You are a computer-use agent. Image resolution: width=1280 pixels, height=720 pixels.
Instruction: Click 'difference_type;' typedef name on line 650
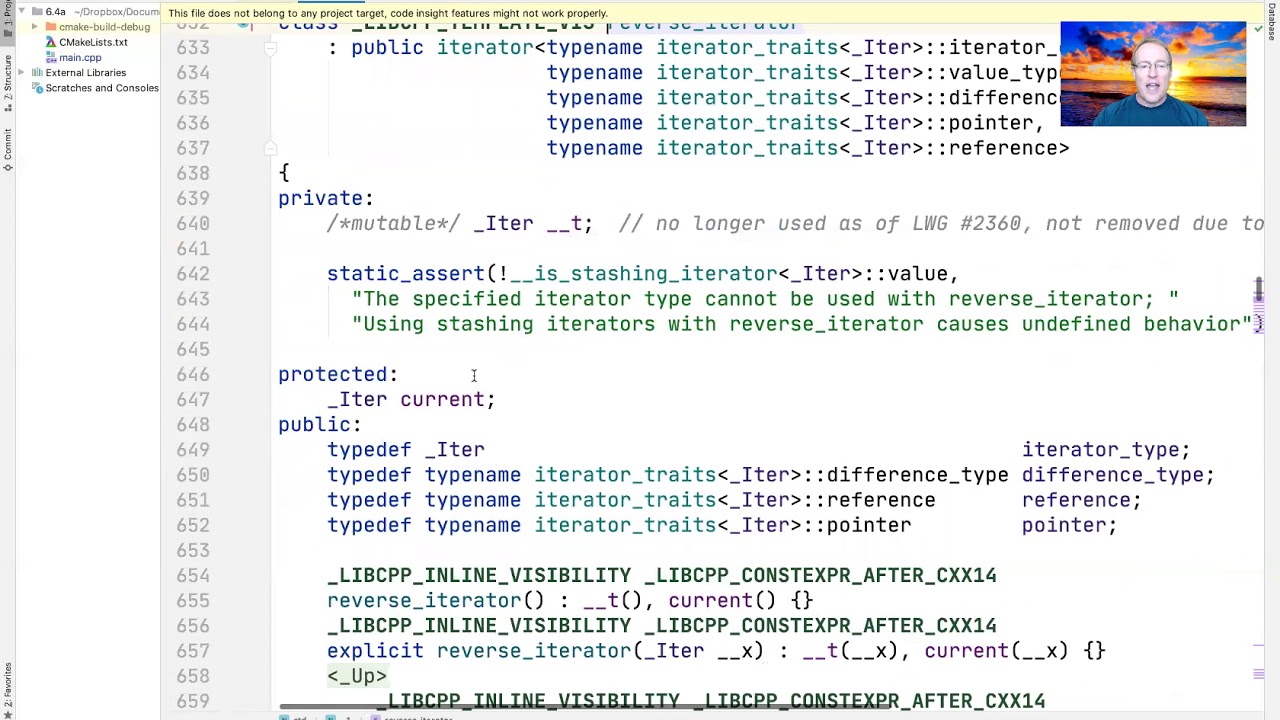click(x=1118, y=475)
